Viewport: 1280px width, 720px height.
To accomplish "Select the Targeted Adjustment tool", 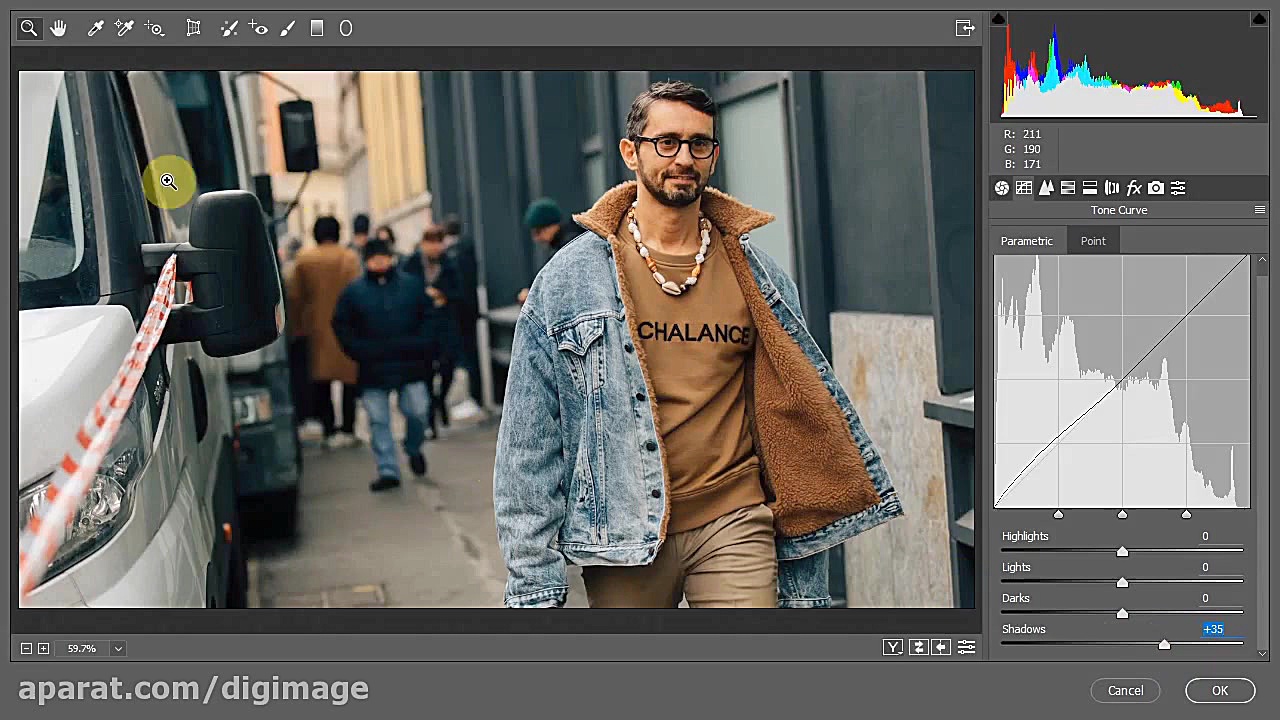I will 154,29.
